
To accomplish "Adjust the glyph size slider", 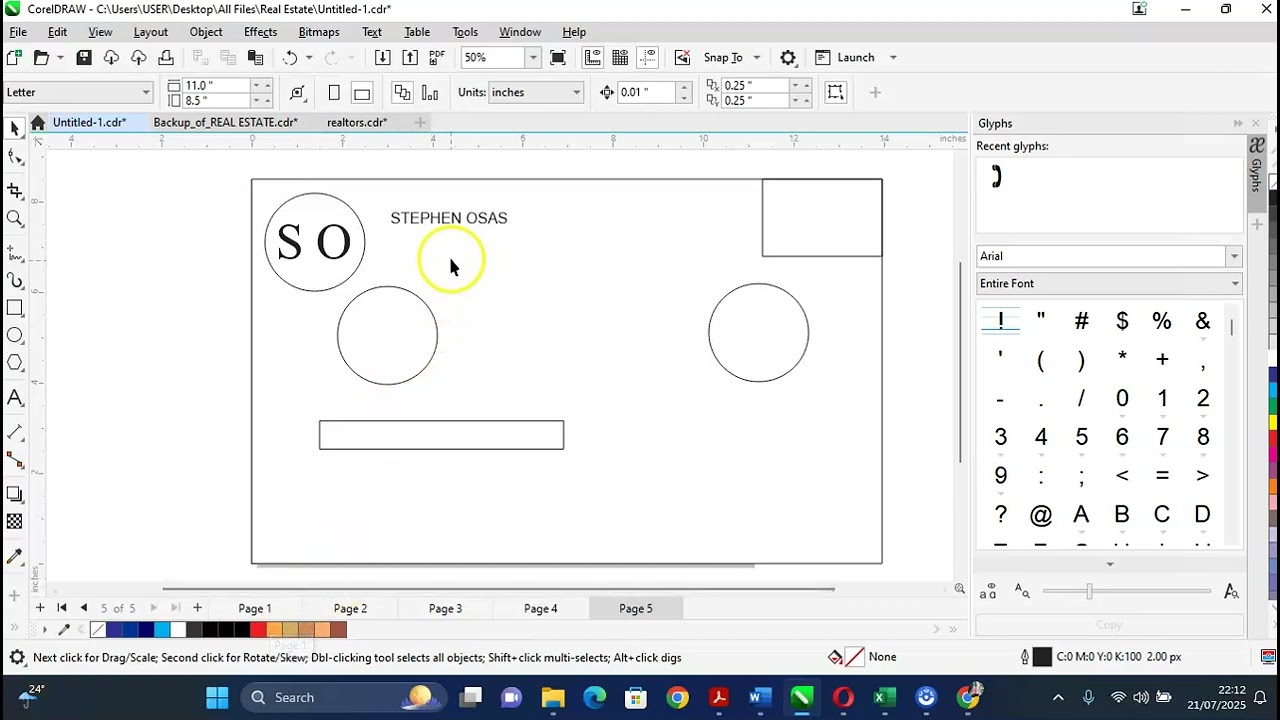I will click(x=1089, y=591).
